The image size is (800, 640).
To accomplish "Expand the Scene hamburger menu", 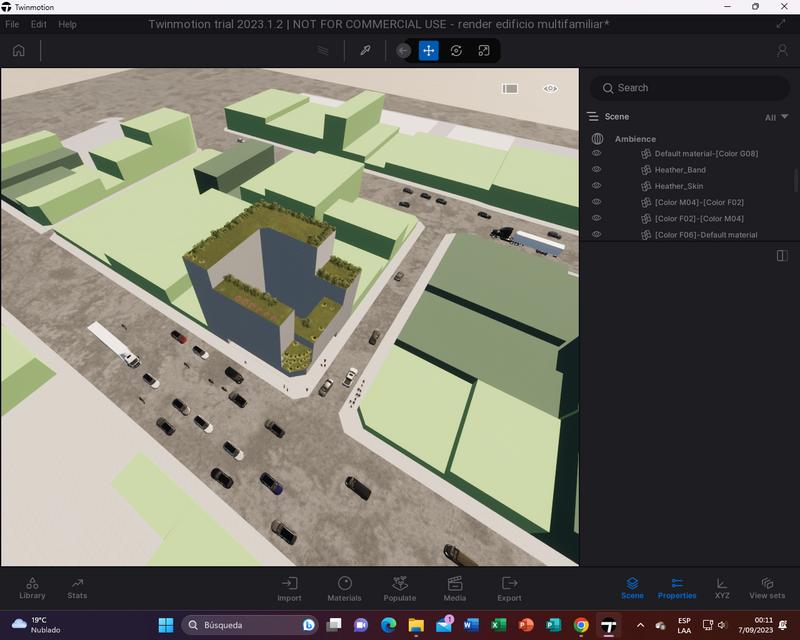I will pyautogui.click(x=593, y=117).
